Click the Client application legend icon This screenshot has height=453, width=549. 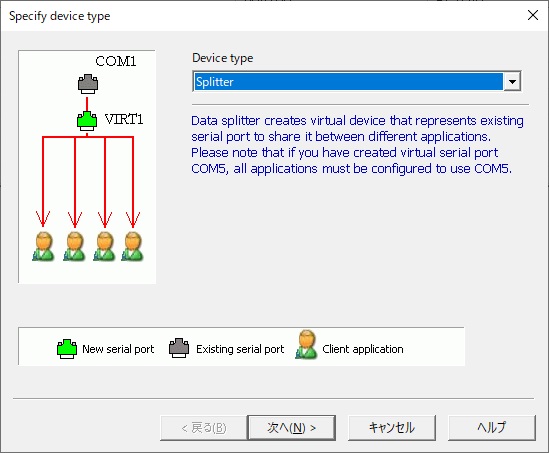(x=306, y=345)
